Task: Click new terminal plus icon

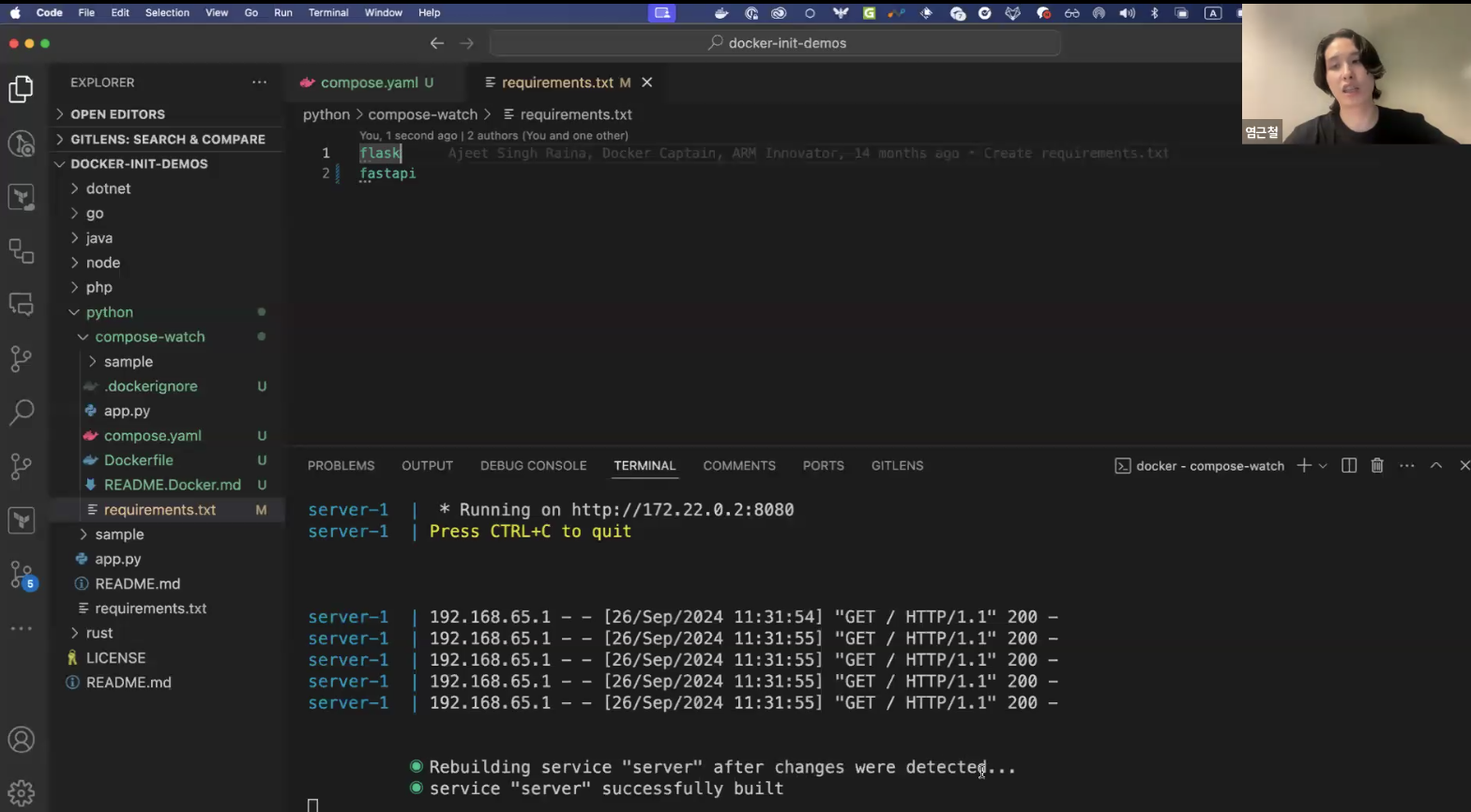Action: click(1303, 466)
